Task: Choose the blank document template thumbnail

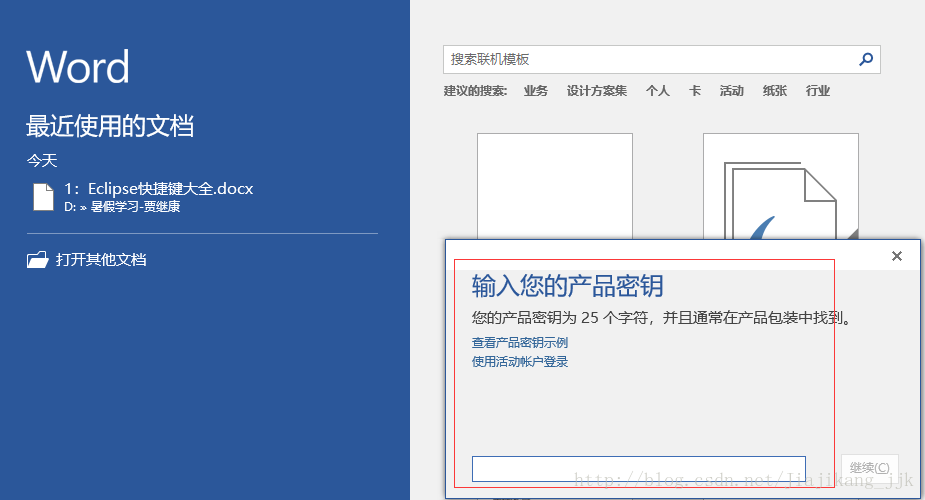Action: (555, 186)
